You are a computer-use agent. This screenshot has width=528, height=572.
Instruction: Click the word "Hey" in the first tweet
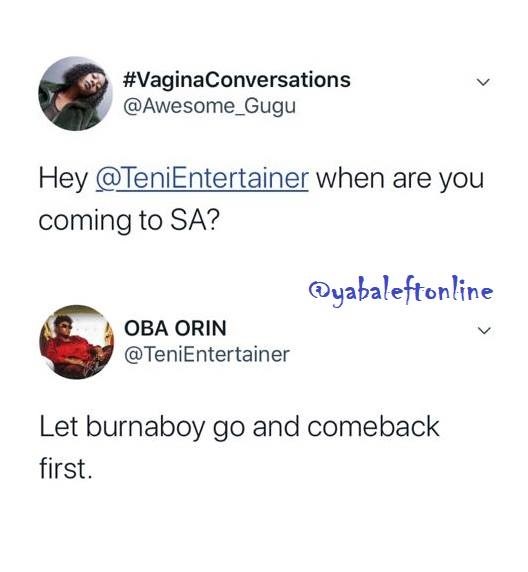(x=63, y=179)
